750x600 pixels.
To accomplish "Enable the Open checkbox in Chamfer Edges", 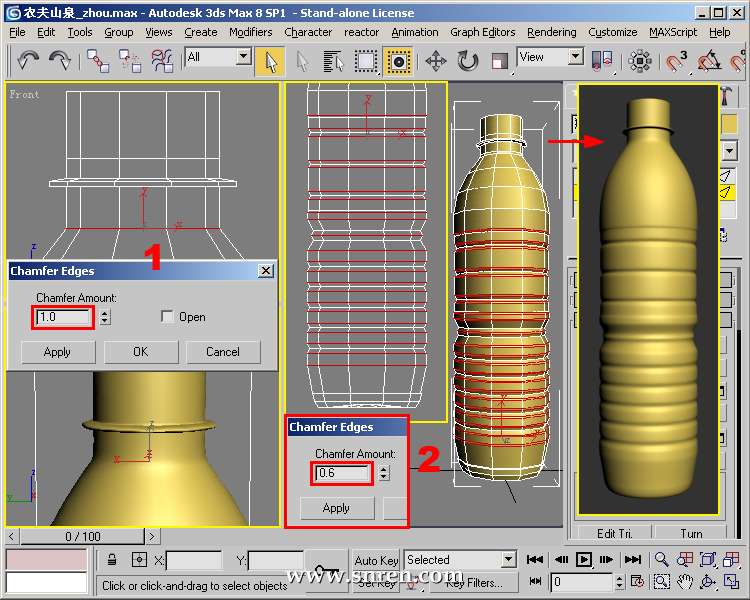I will click(x=168, y=317).
